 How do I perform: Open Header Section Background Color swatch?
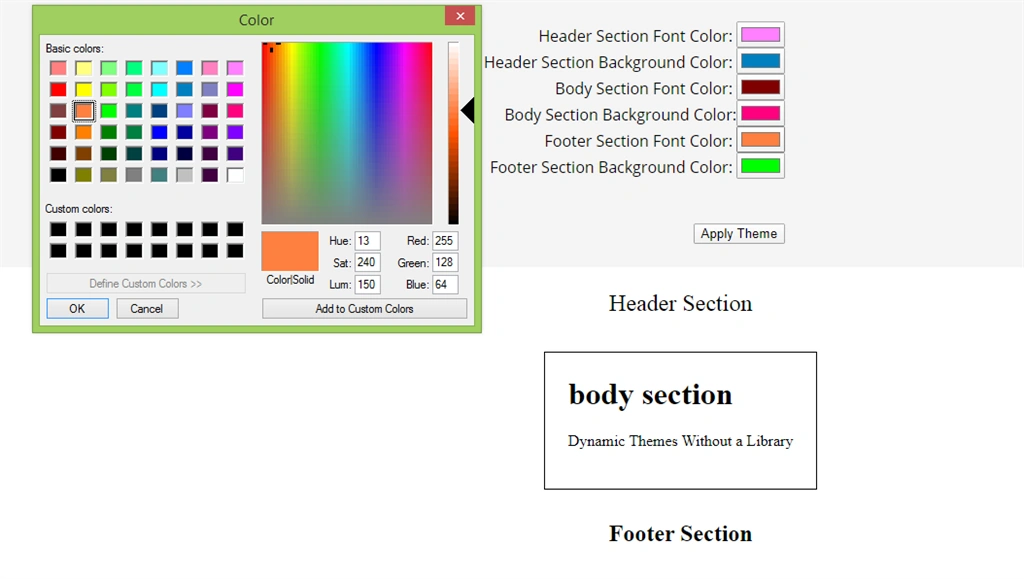click(760, 61)
